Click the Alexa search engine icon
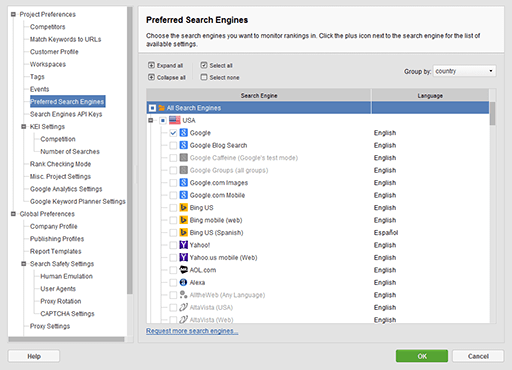Image resolution: width=512 pixels, height=370 pixels. pos(183,282)
